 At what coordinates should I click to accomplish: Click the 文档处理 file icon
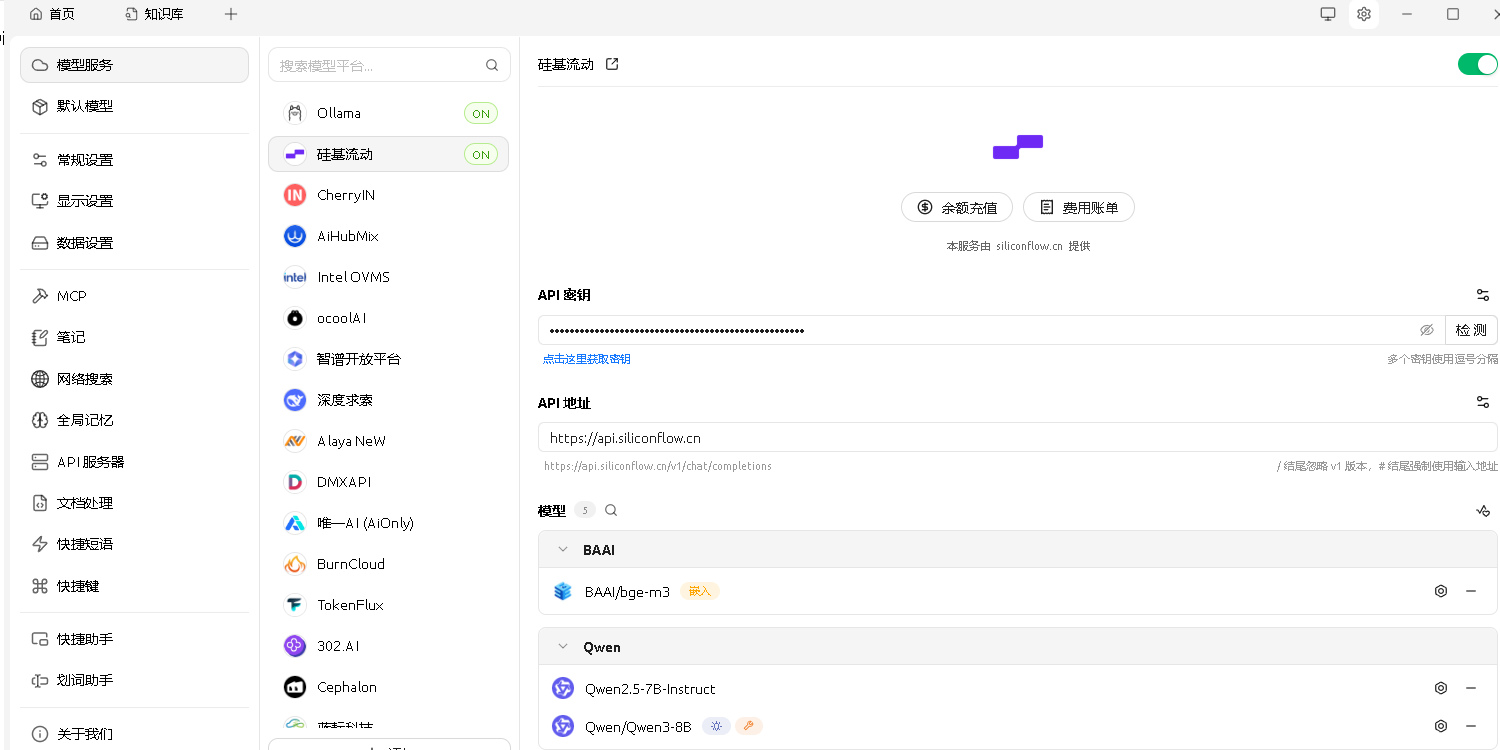pyautogui.click(x=40, y=503)
